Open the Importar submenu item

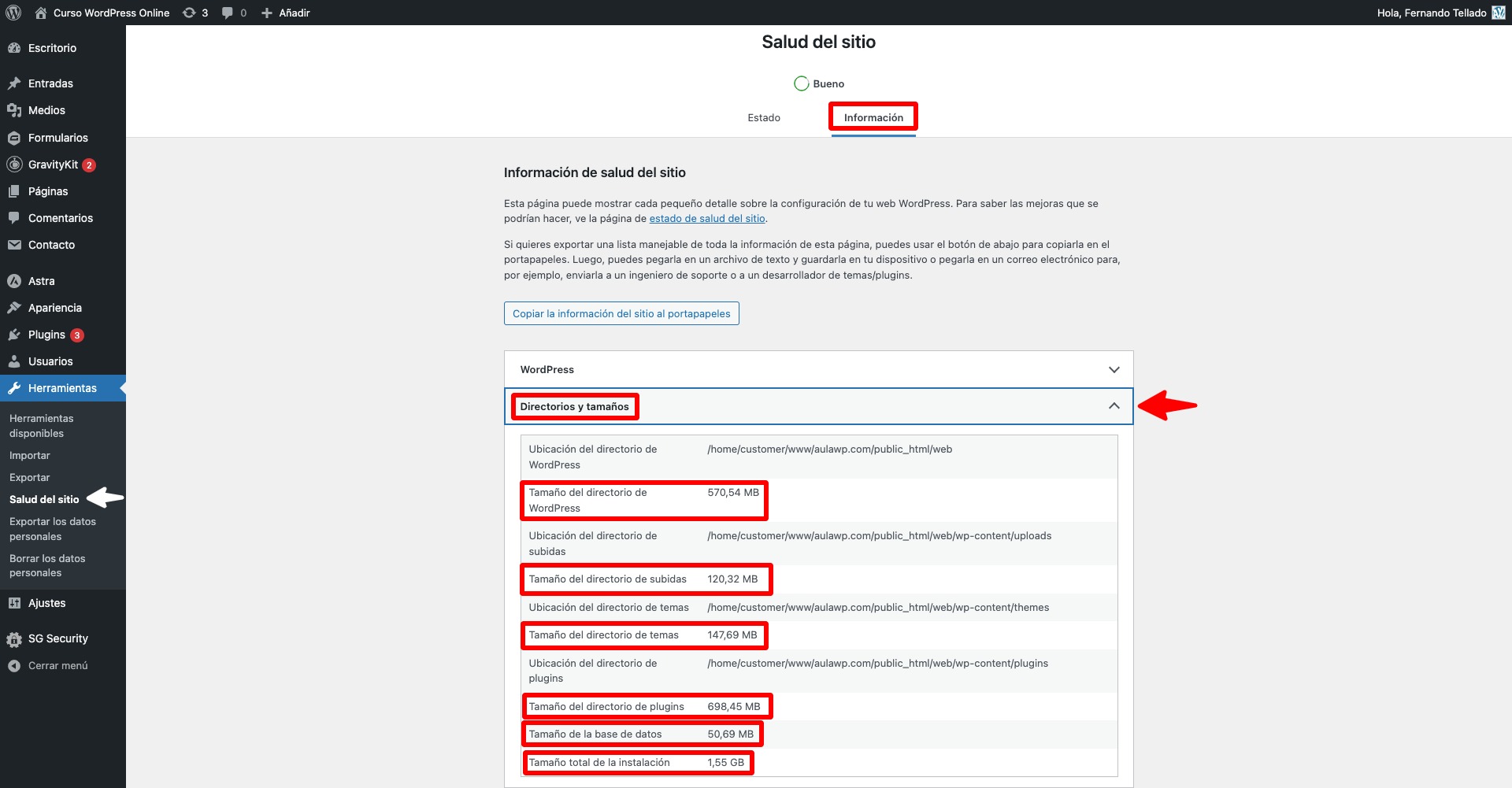pyautogui.click(x=30, y=456)
